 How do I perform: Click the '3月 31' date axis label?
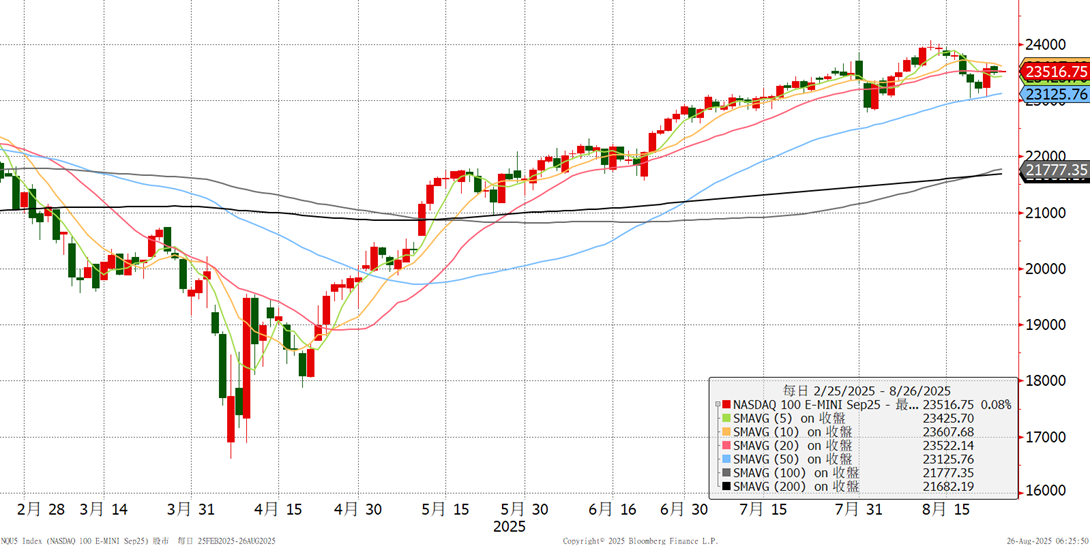[x=193, y=509]
